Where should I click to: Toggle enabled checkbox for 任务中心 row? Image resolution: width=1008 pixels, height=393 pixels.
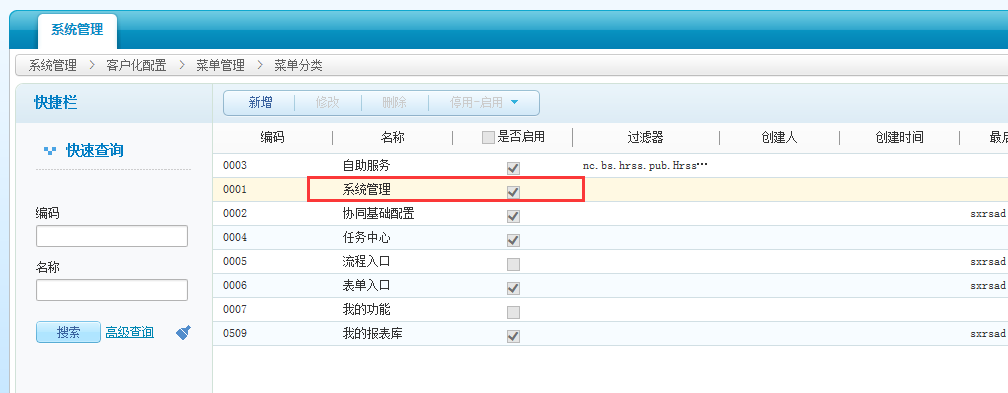(513, 240)
